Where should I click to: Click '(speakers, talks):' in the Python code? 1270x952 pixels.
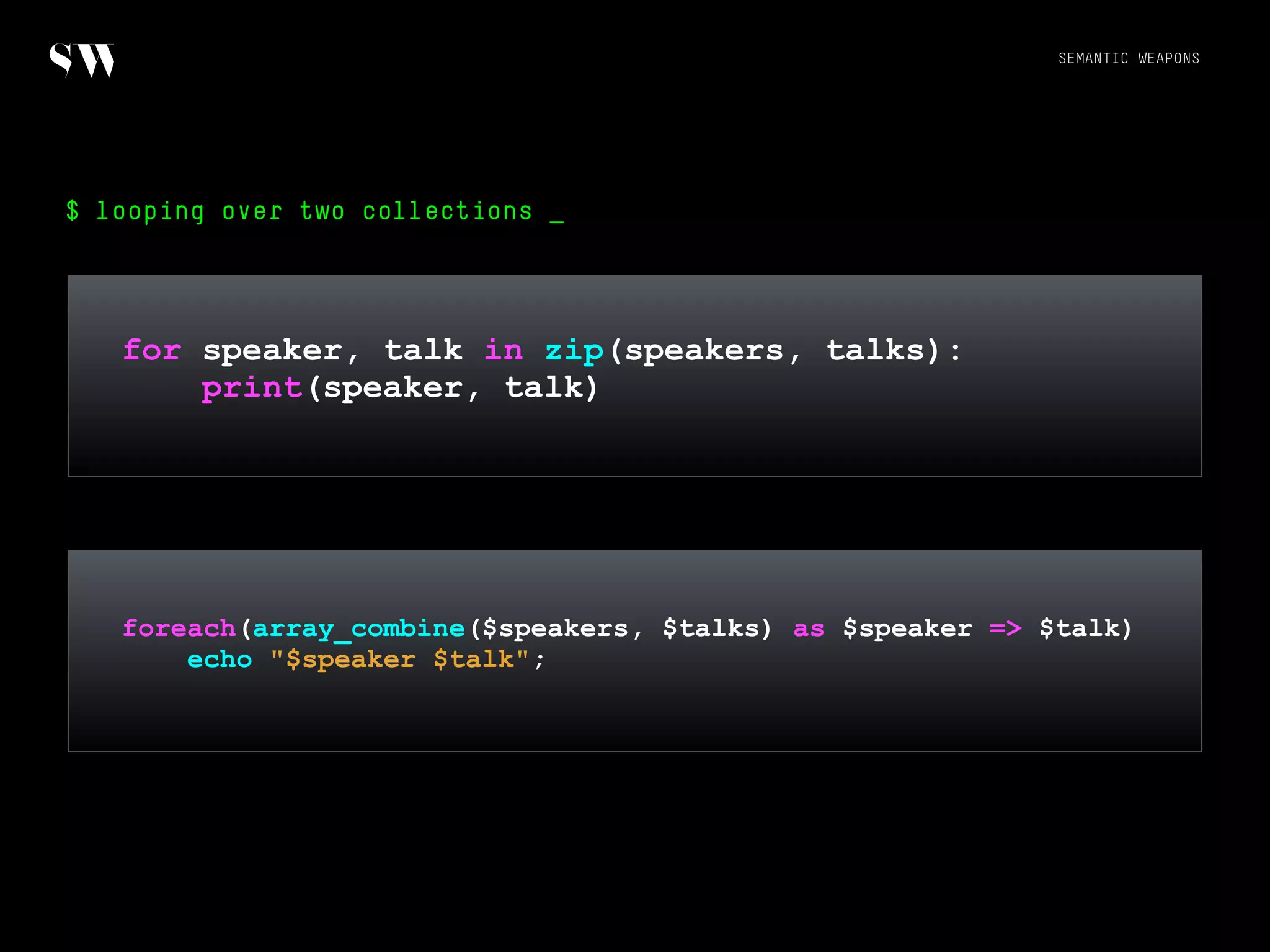786,351
